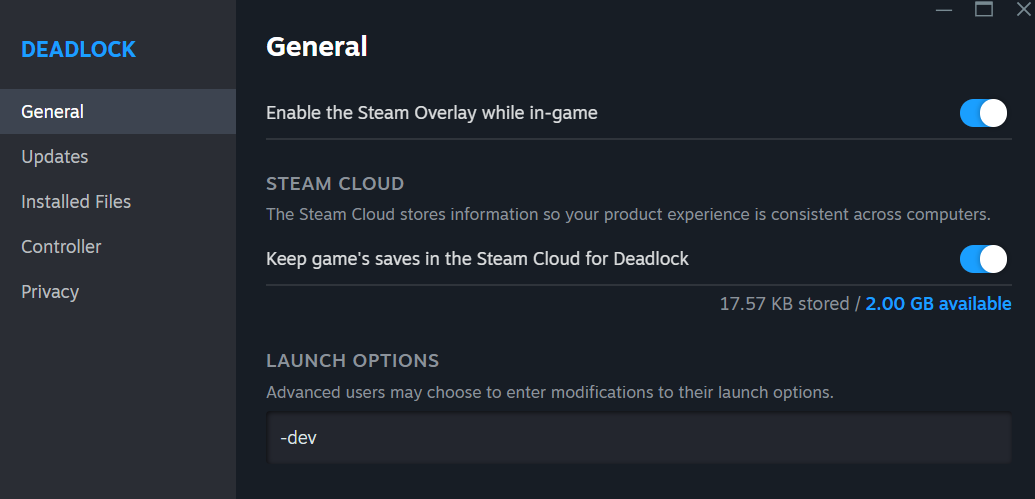The image size is (1035, 499).
Task: Click the Steam Cloud description text
Action: click(627, 214)
